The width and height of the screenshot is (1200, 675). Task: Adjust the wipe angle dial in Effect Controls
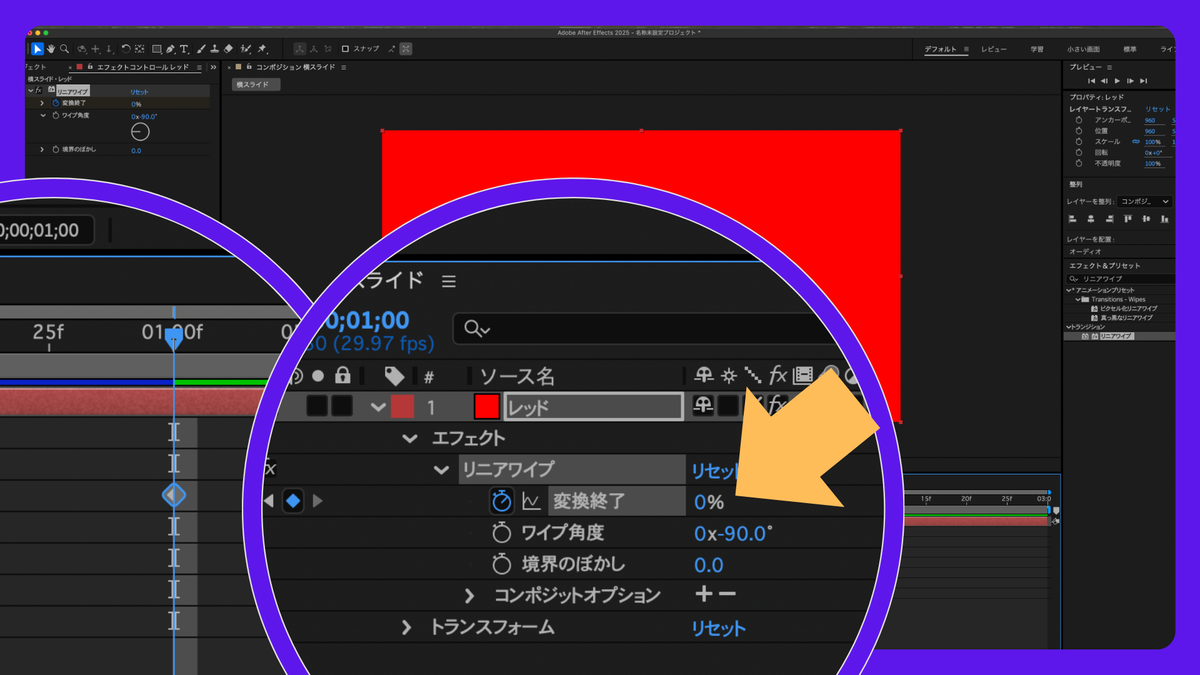click(x=140, y=132)
